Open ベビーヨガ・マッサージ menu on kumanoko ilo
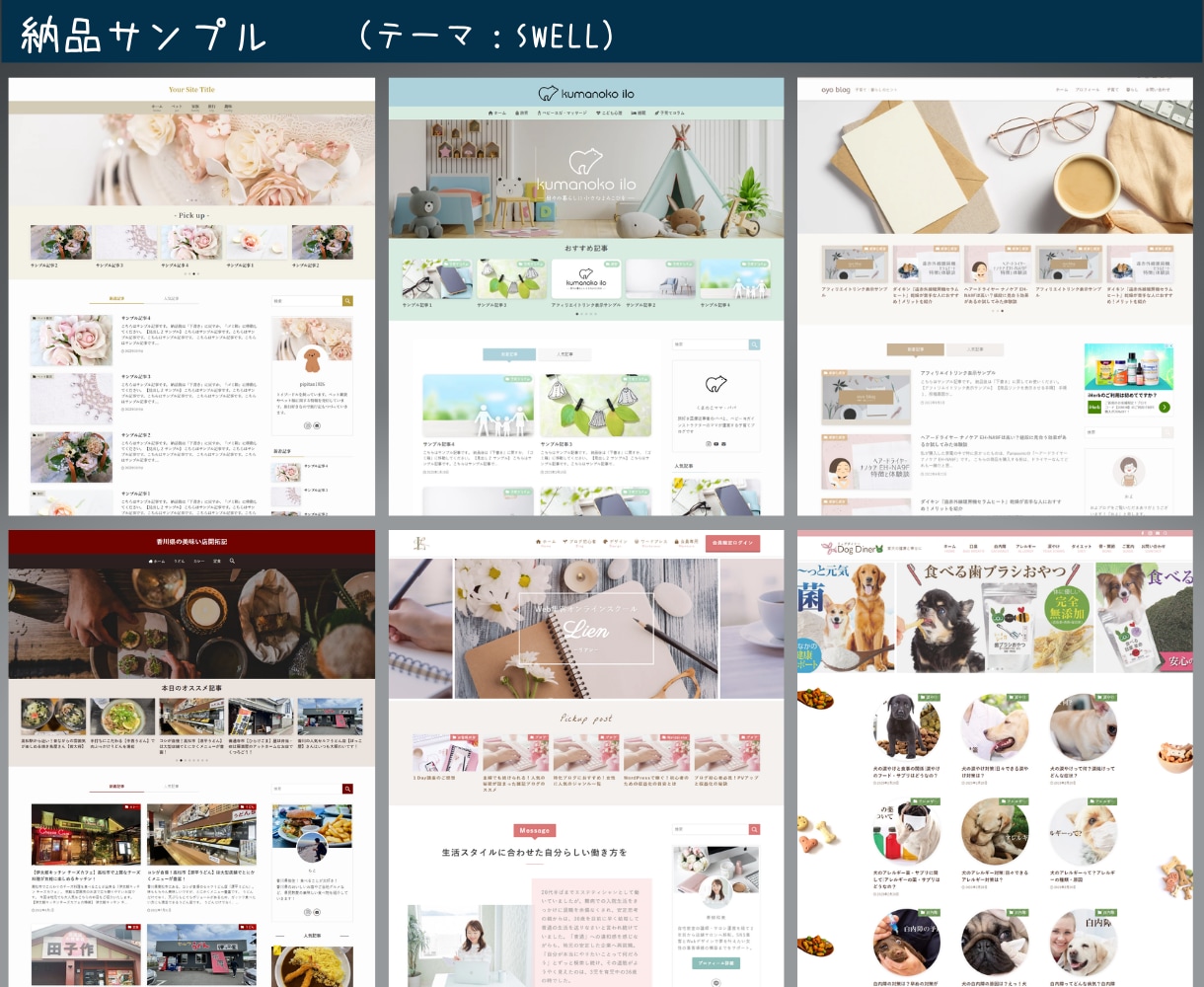The height and width of the screenshot is (987, 1204). (564, 114)
